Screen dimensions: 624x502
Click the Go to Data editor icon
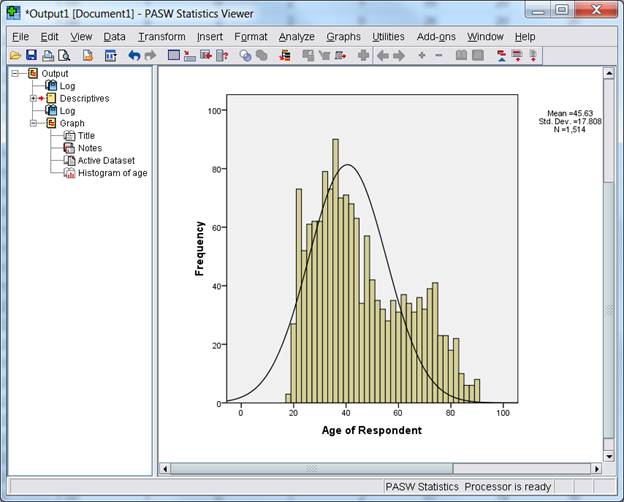click(174, 55)
